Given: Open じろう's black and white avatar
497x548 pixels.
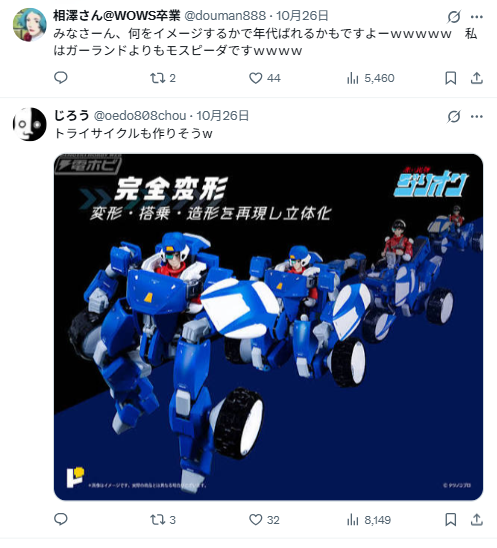Looking at the screenshot, I should [x=30, y=124].
